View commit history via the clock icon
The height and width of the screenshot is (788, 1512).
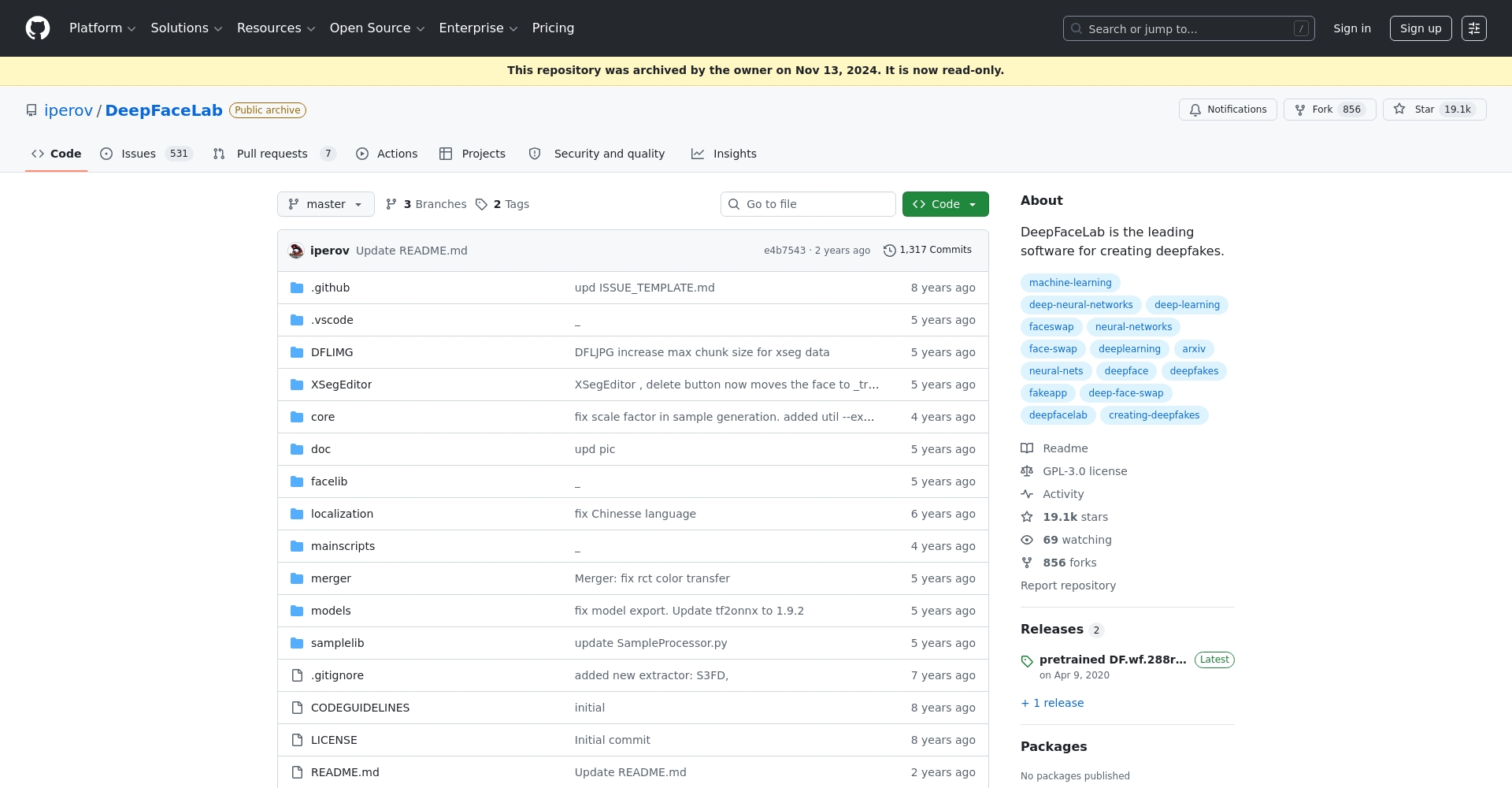tap(890, 250)
